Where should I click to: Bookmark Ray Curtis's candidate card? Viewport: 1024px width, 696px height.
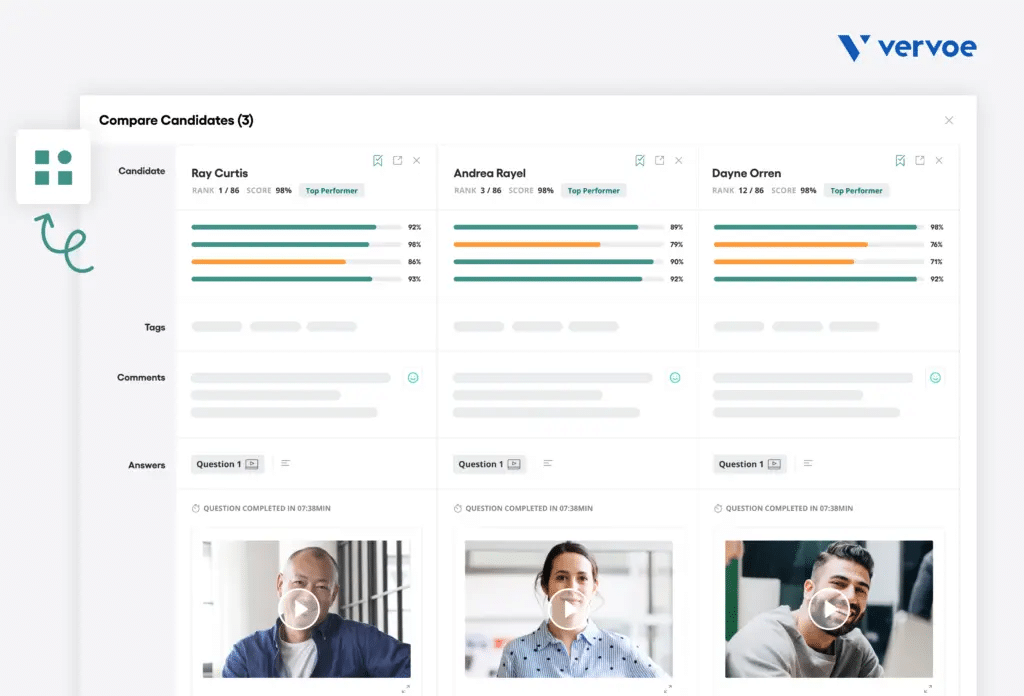pos(378,160)
